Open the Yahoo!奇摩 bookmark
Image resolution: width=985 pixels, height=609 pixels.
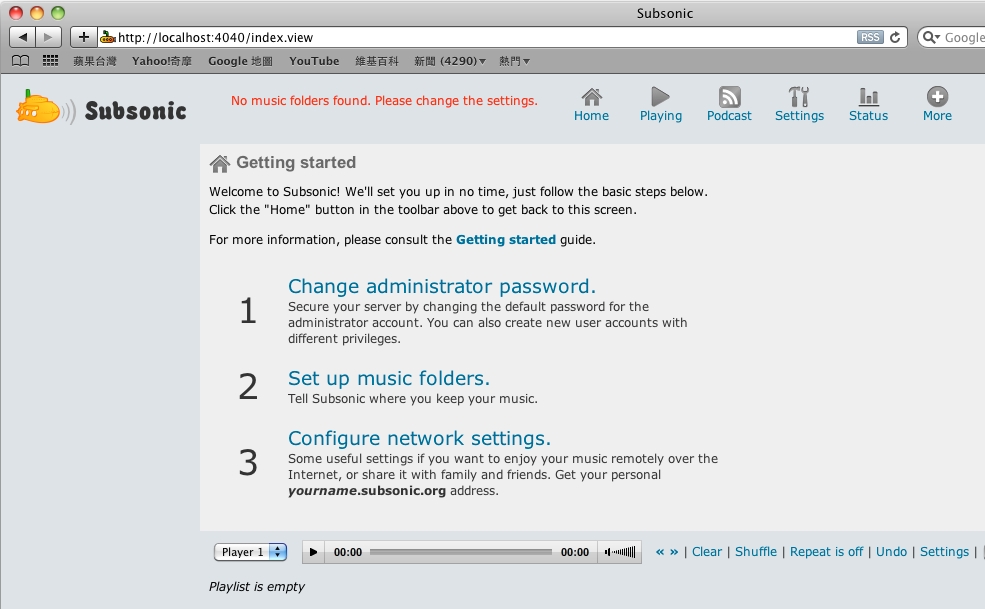pyautogui.click(x=161, y=61)
